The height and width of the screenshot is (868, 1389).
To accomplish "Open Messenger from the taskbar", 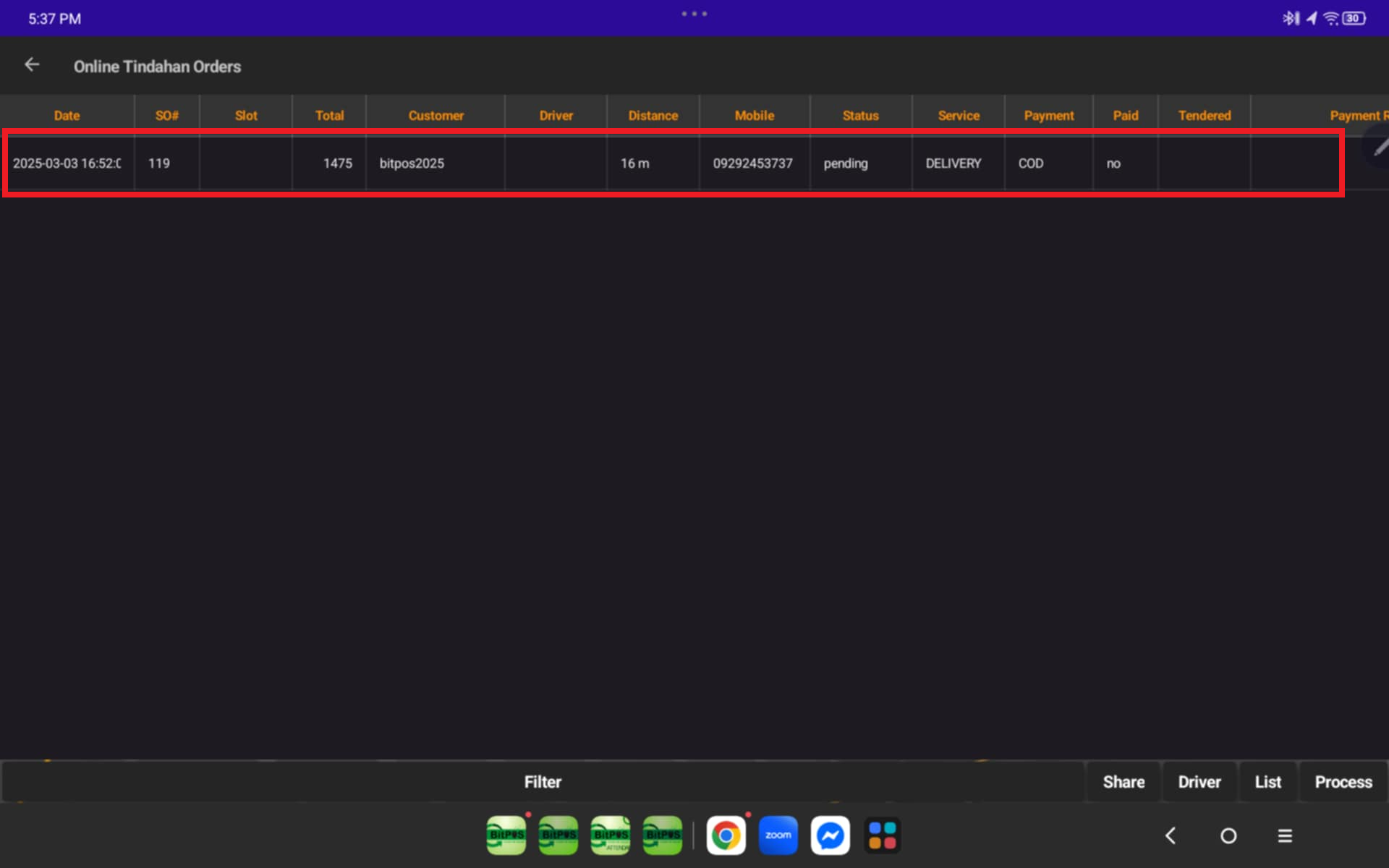I will 830,835.
